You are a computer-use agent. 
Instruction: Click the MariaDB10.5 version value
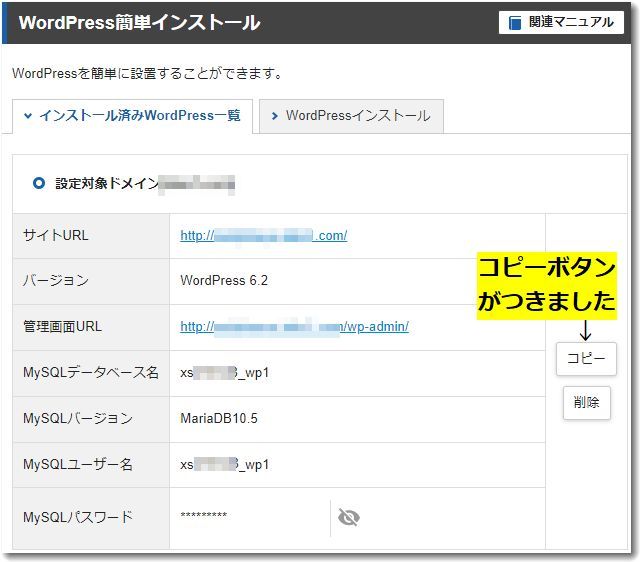pos(219,419)
